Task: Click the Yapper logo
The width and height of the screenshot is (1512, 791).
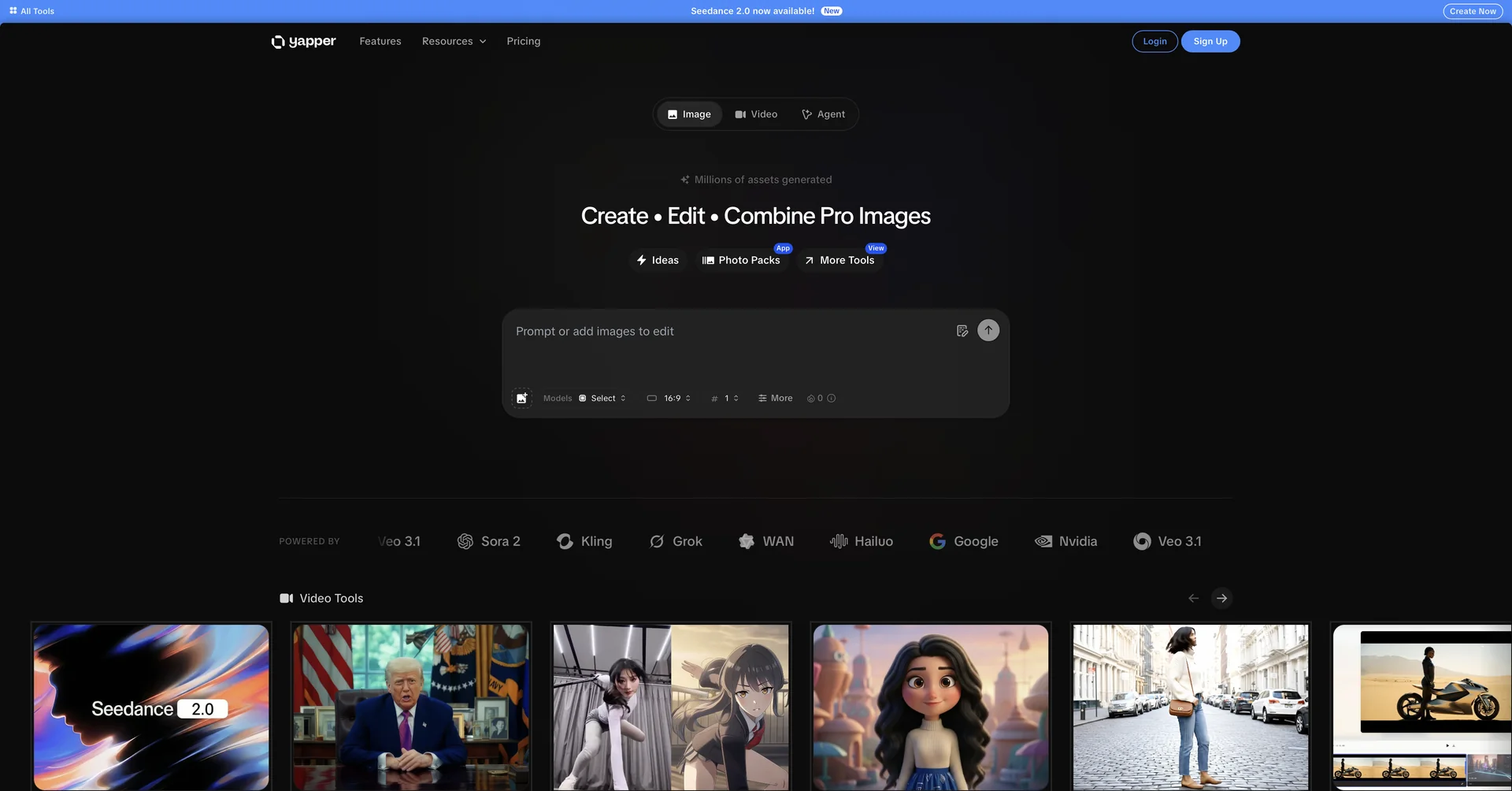Action: click(x=303, y=42)
